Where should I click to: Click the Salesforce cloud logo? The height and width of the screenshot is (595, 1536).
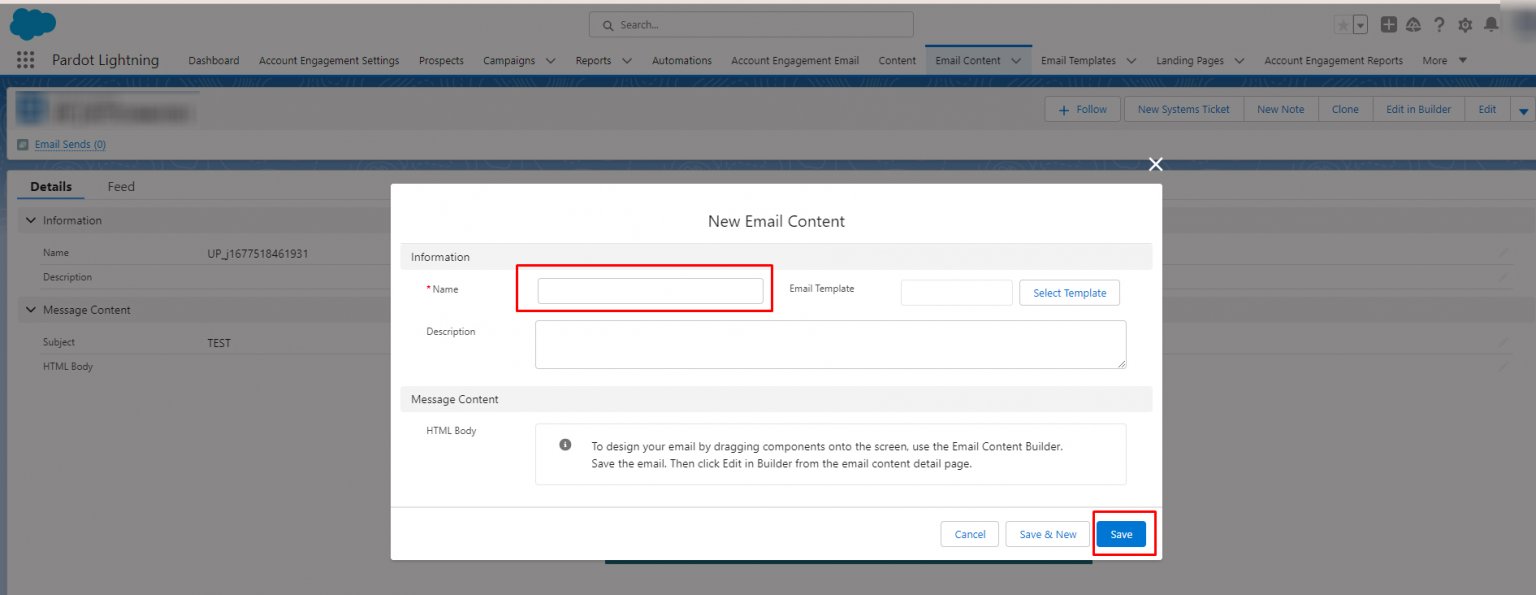tap(32, 24)
